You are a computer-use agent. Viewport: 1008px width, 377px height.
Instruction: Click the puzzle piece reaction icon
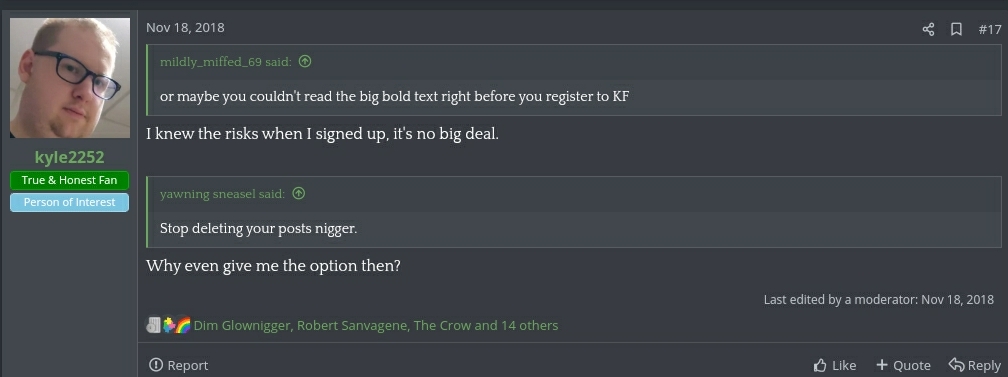[169, 326]
